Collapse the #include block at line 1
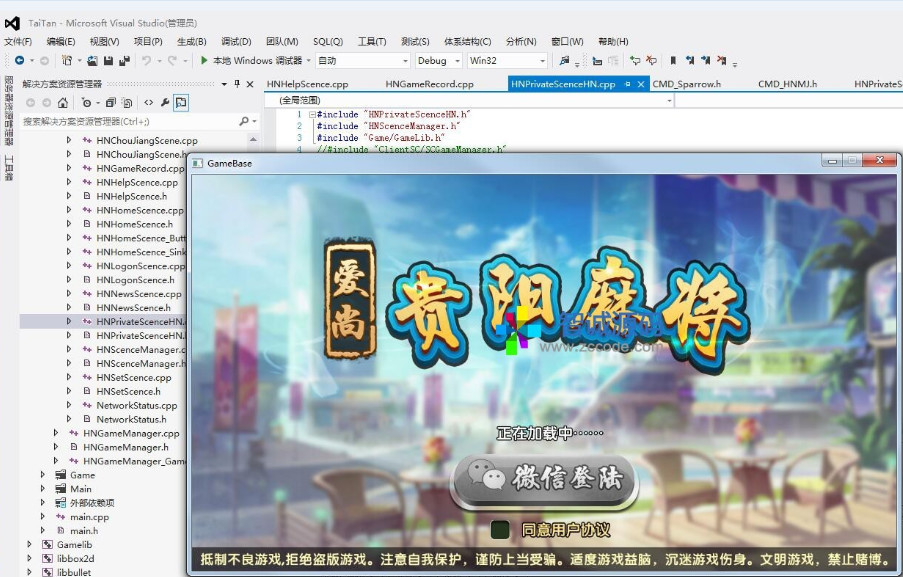Viewport: 903px width, 577px height. pos(312,114)
